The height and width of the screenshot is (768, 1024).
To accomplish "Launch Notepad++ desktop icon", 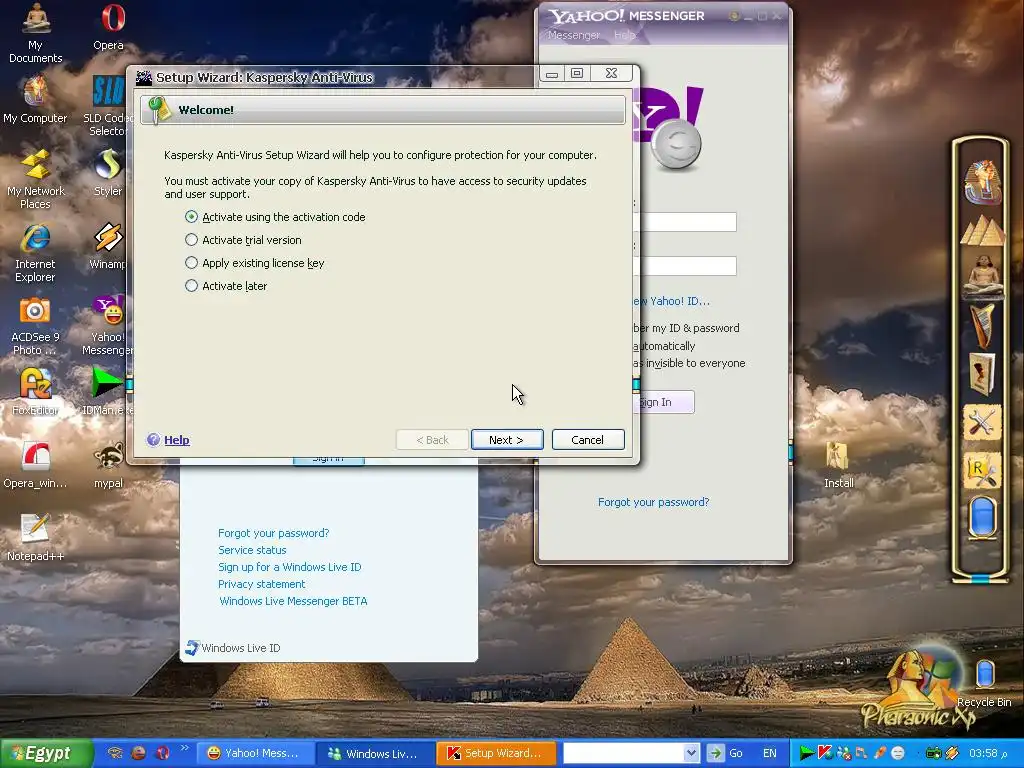I will 35,538.
